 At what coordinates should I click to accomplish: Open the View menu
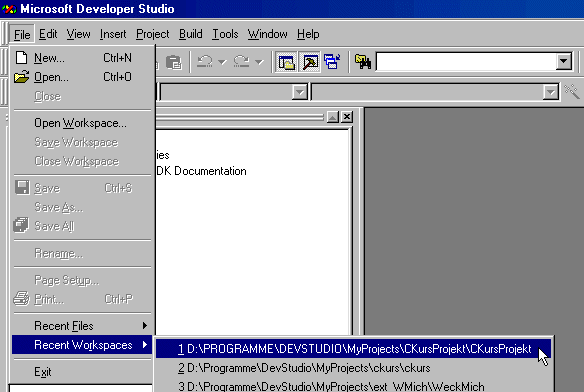pos(79,34)
